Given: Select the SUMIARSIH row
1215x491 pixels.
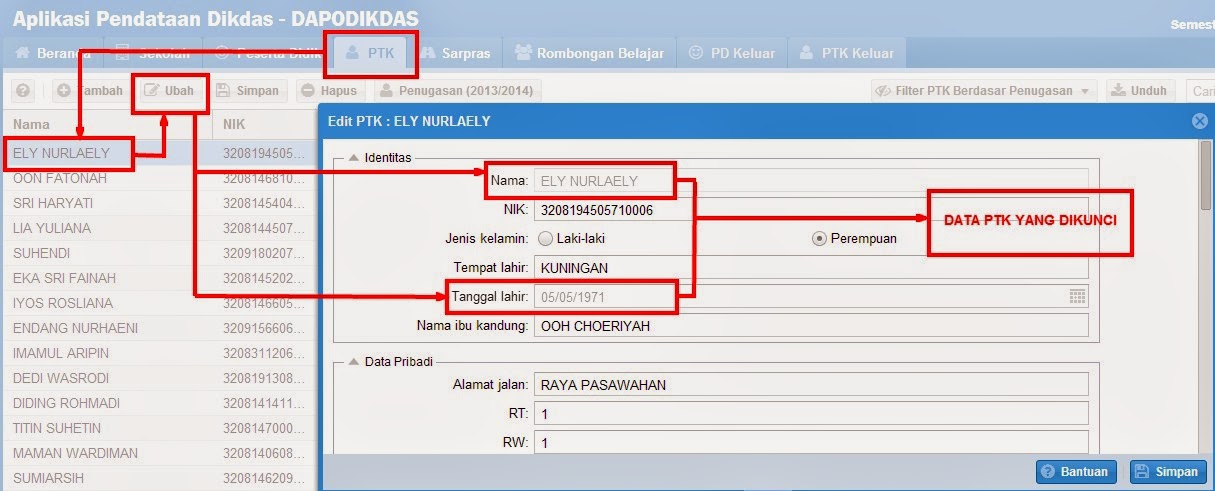Looking at the screenshot, I should pyautogui.click(x=159, y=478).
